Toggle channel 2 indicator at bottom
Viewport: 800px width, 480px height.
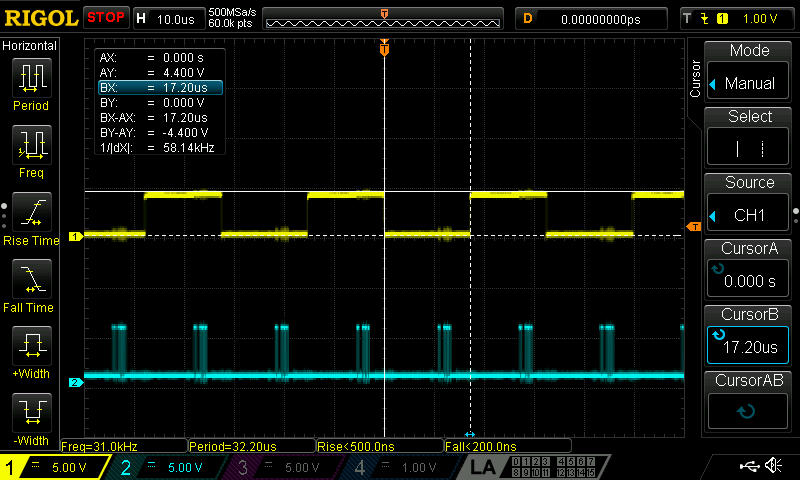(x=166, y=467)
